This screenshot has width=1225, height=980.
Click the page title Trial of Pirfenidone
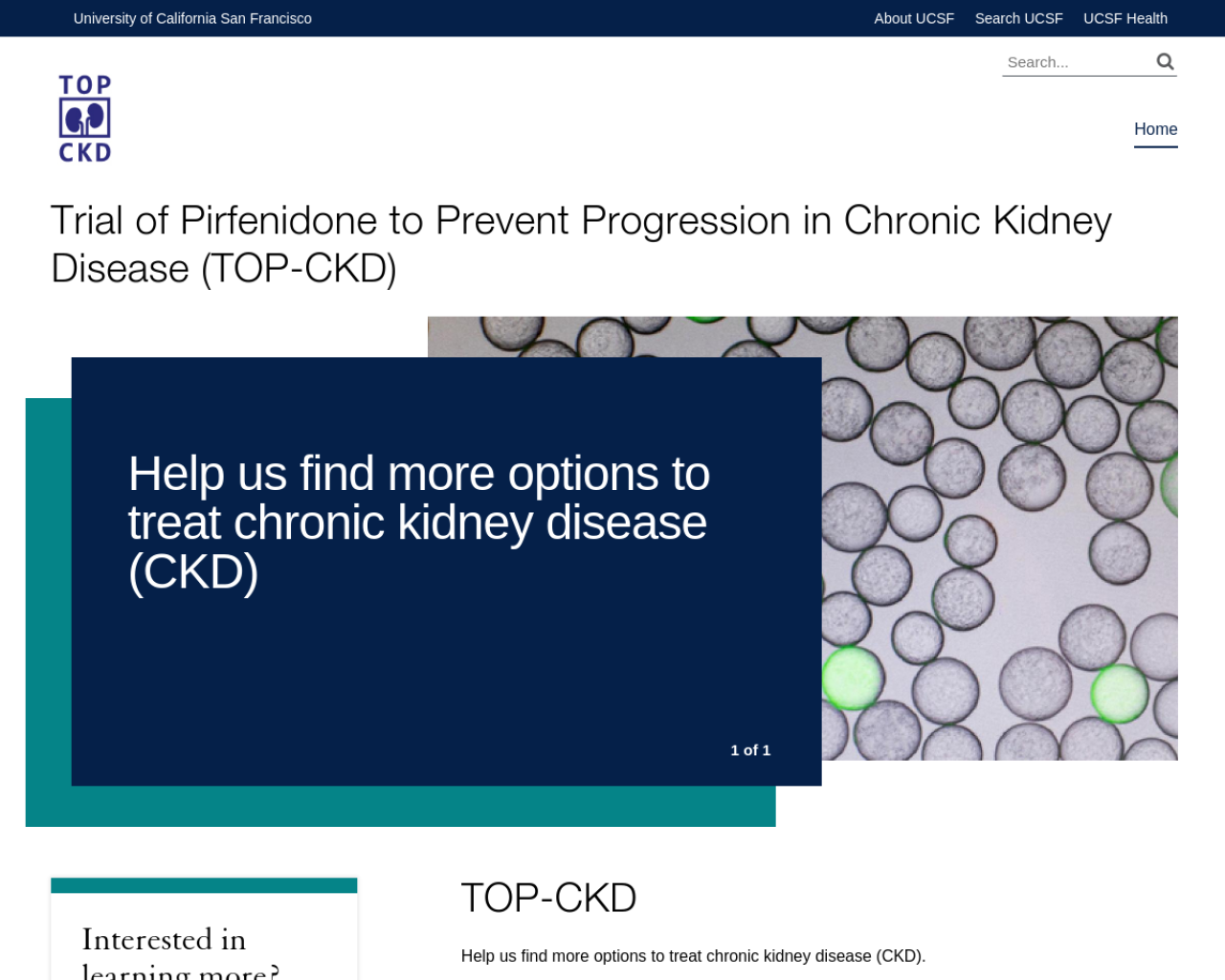tap(581, 244)
